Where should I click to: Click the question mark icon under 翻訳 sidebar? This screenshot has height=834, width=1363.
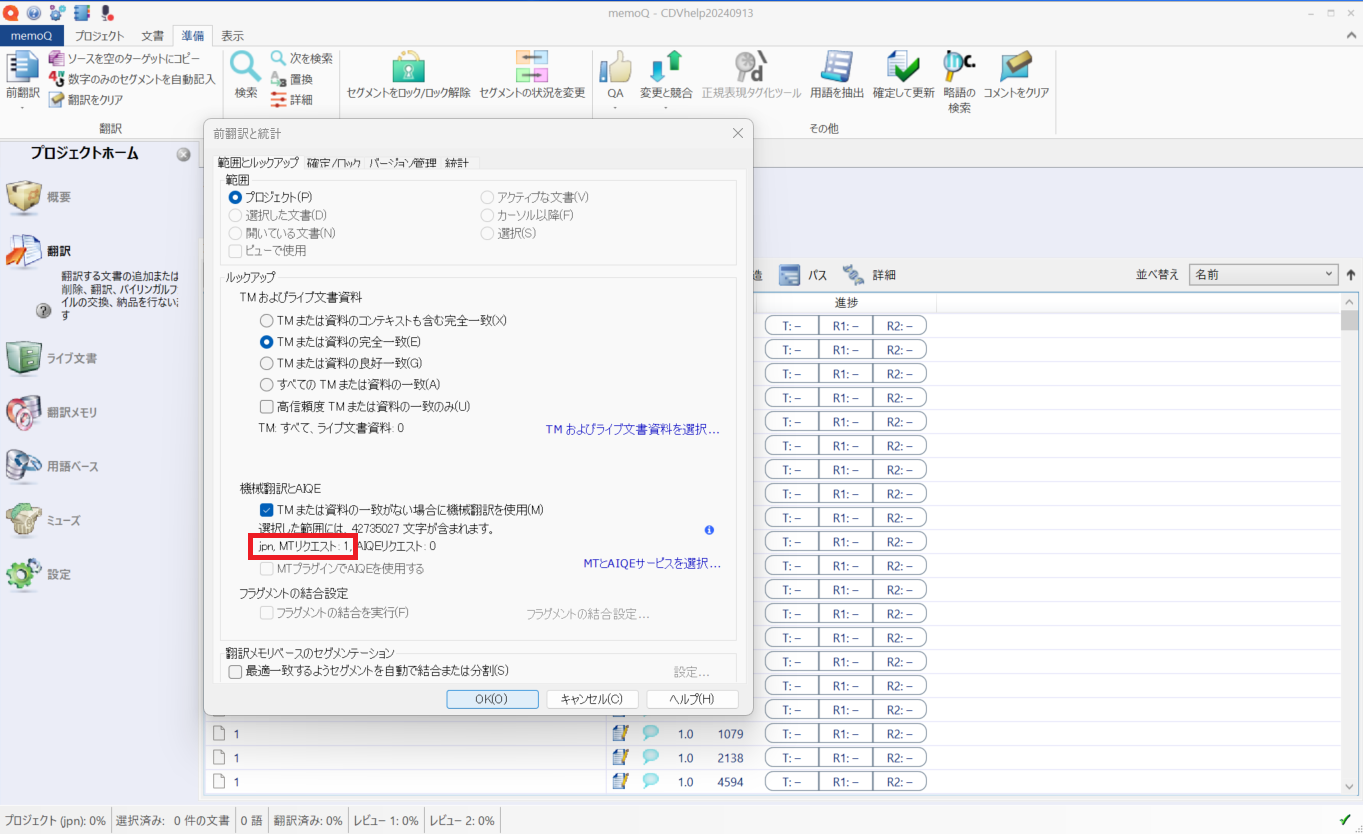[43, 311]
